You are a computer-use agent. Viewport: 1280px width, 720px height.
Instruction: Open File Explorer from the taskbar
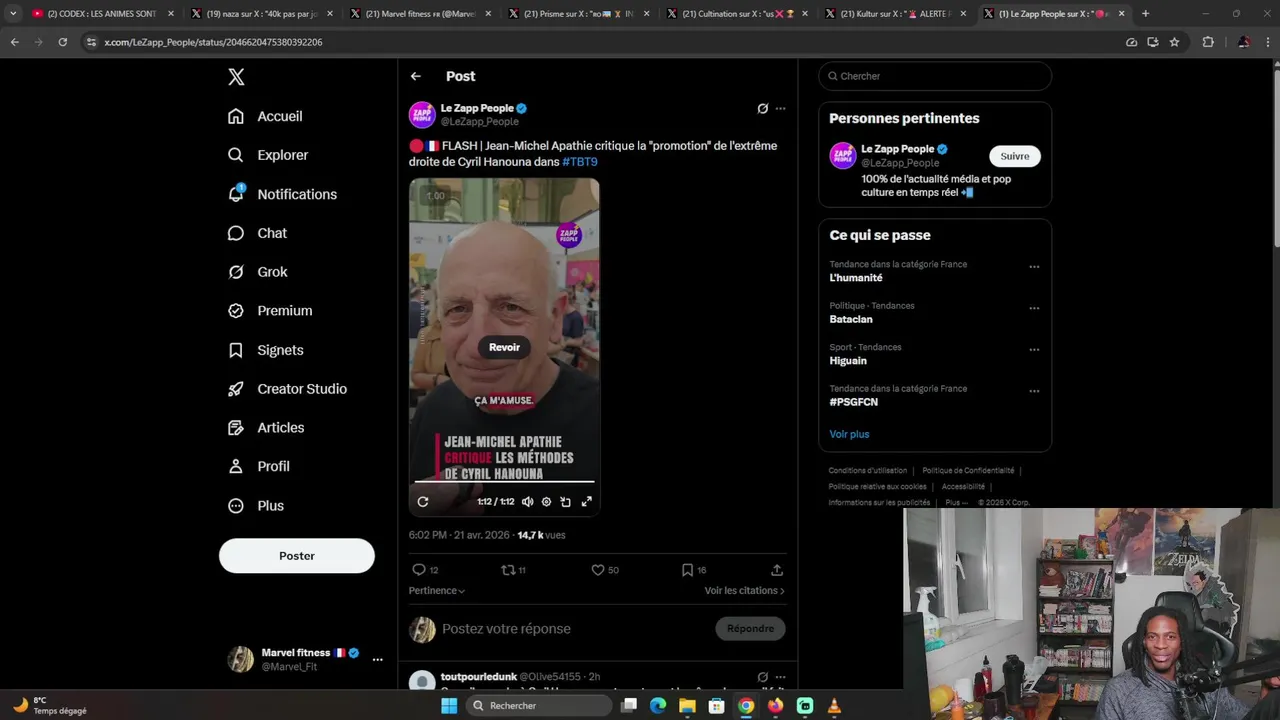click(x=687, y=706)
